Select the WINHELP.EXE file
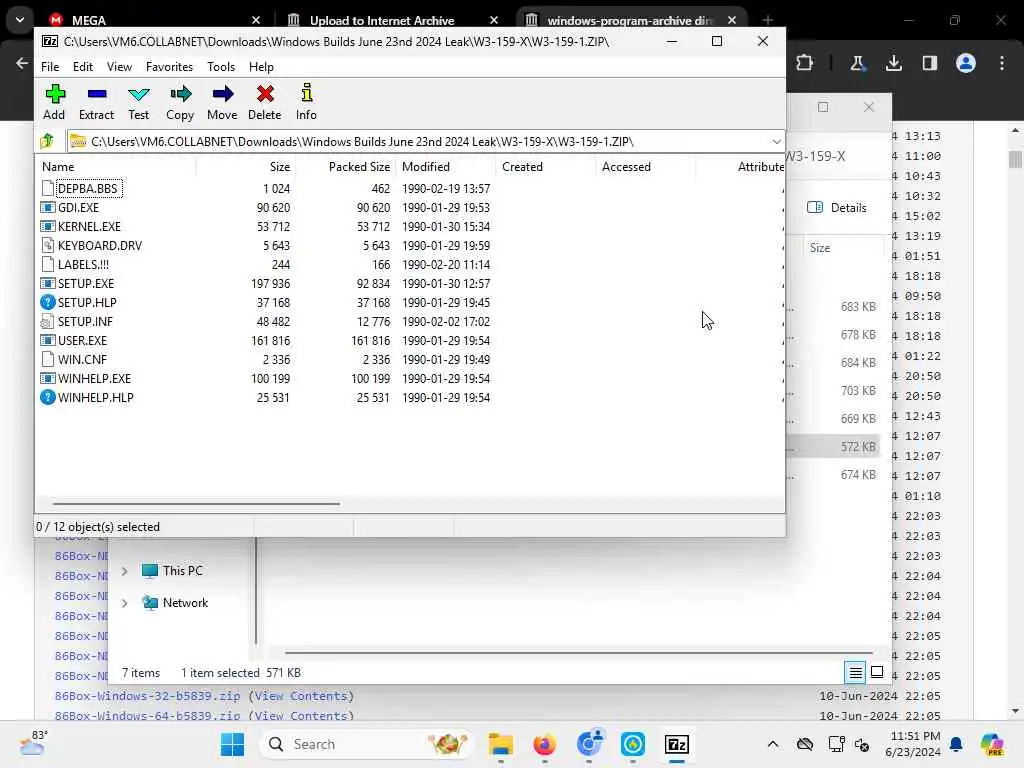 point(94,378)
